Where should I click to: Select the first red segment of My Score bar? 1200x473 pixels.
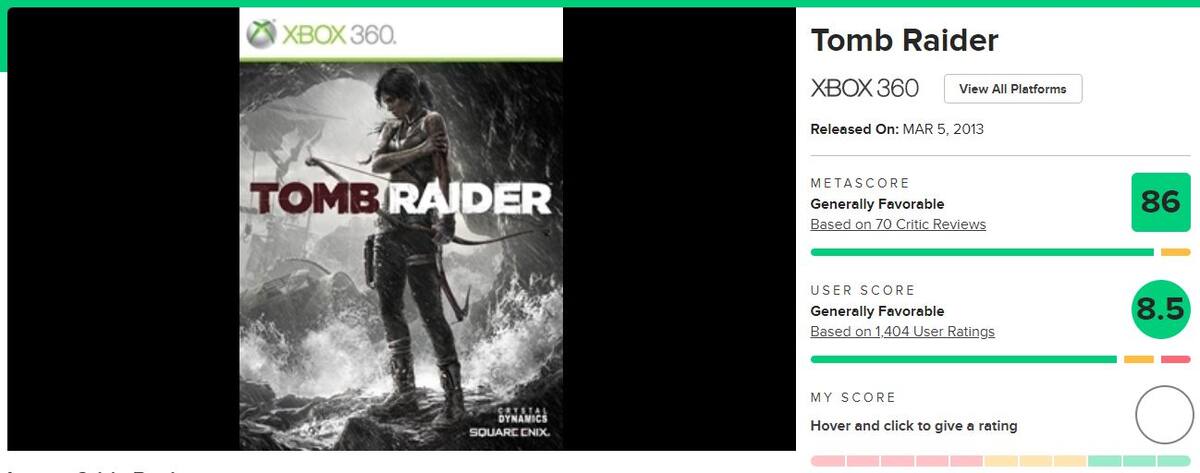point(827,461)
